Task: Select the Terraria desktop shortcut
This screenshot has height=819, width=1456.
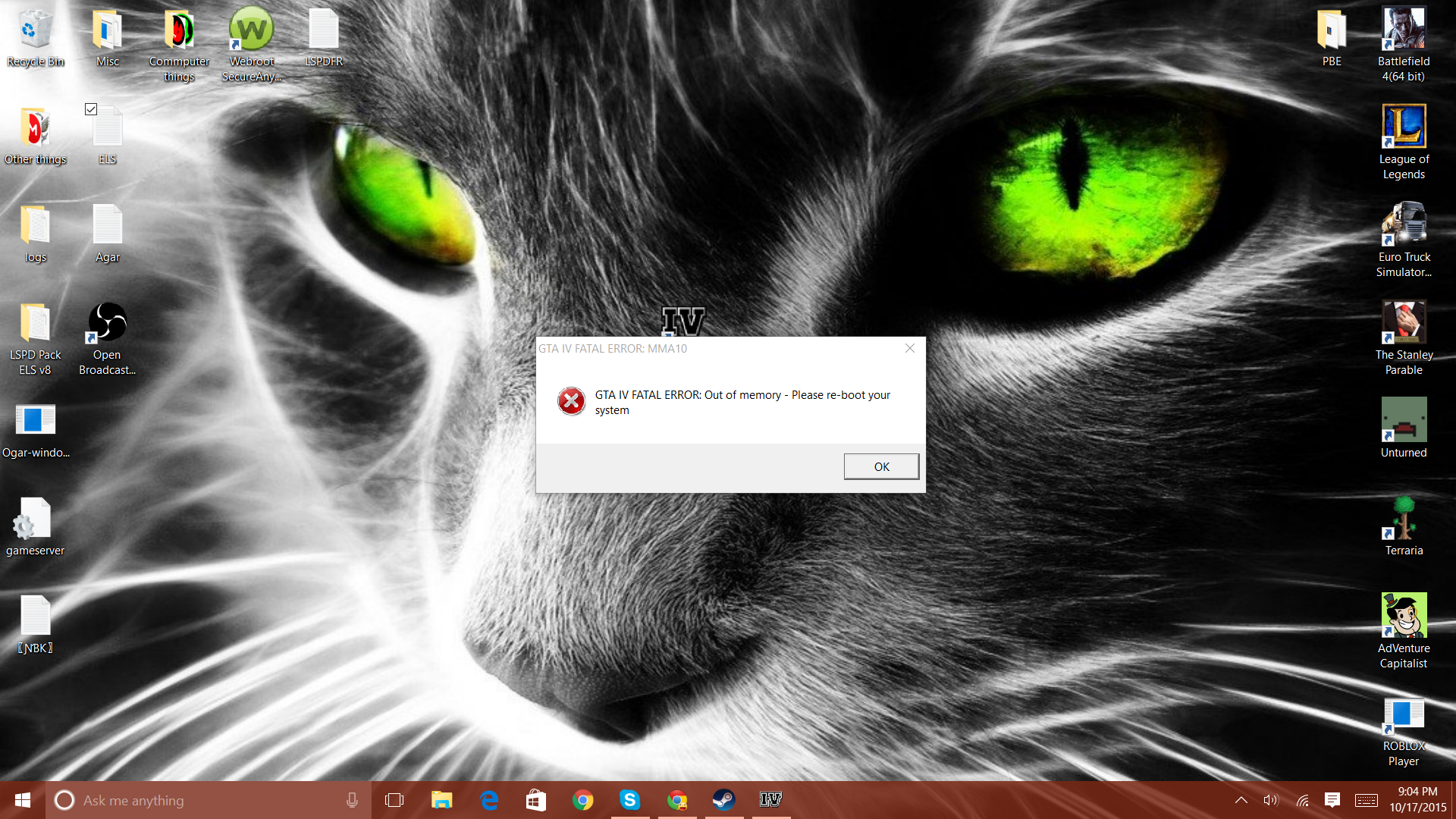Action: [x=1404, y=519]
